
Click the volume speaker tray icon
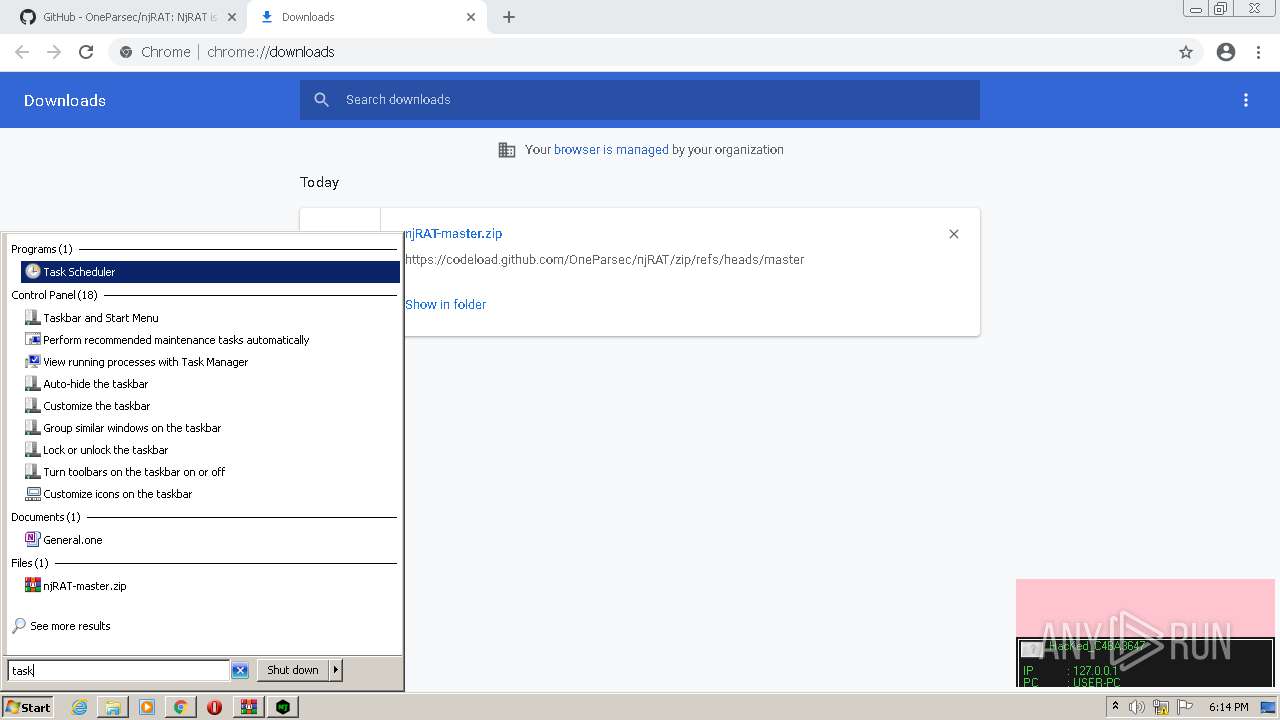pos(1137,707)
